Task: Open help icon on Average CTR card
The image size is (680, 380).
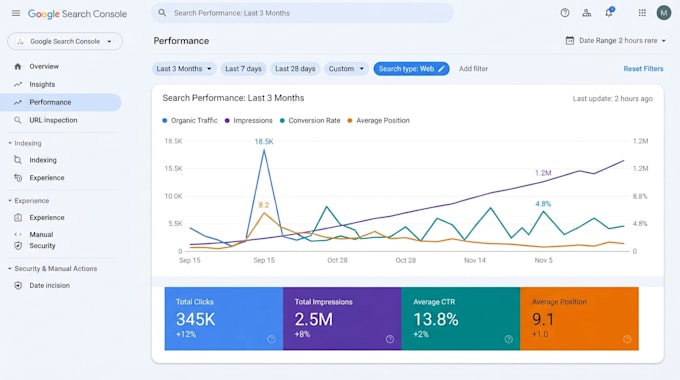Action: click(x=509, y=339)
